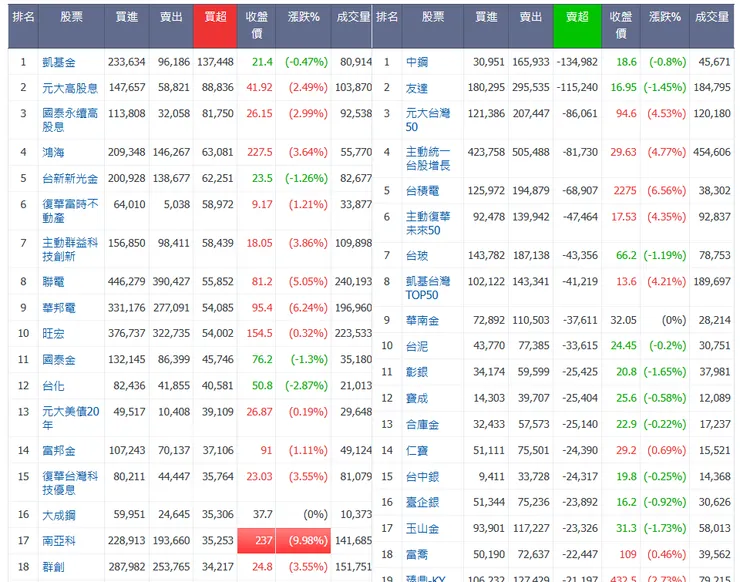Viewport: 740px width, 582px height.
Task: Select 華南金 change (0%)
Action: point(674,320)
